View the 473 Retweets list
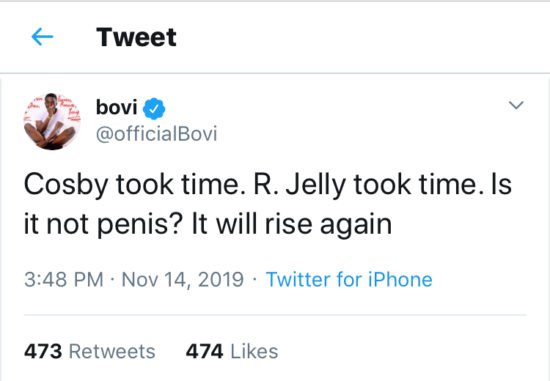This screenshot has width=550, height=381. tap(89, 351)
